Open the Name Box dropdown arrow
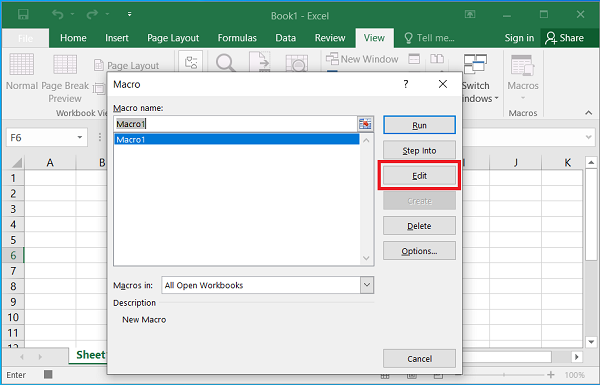The image size is (600, 385). 80,137
